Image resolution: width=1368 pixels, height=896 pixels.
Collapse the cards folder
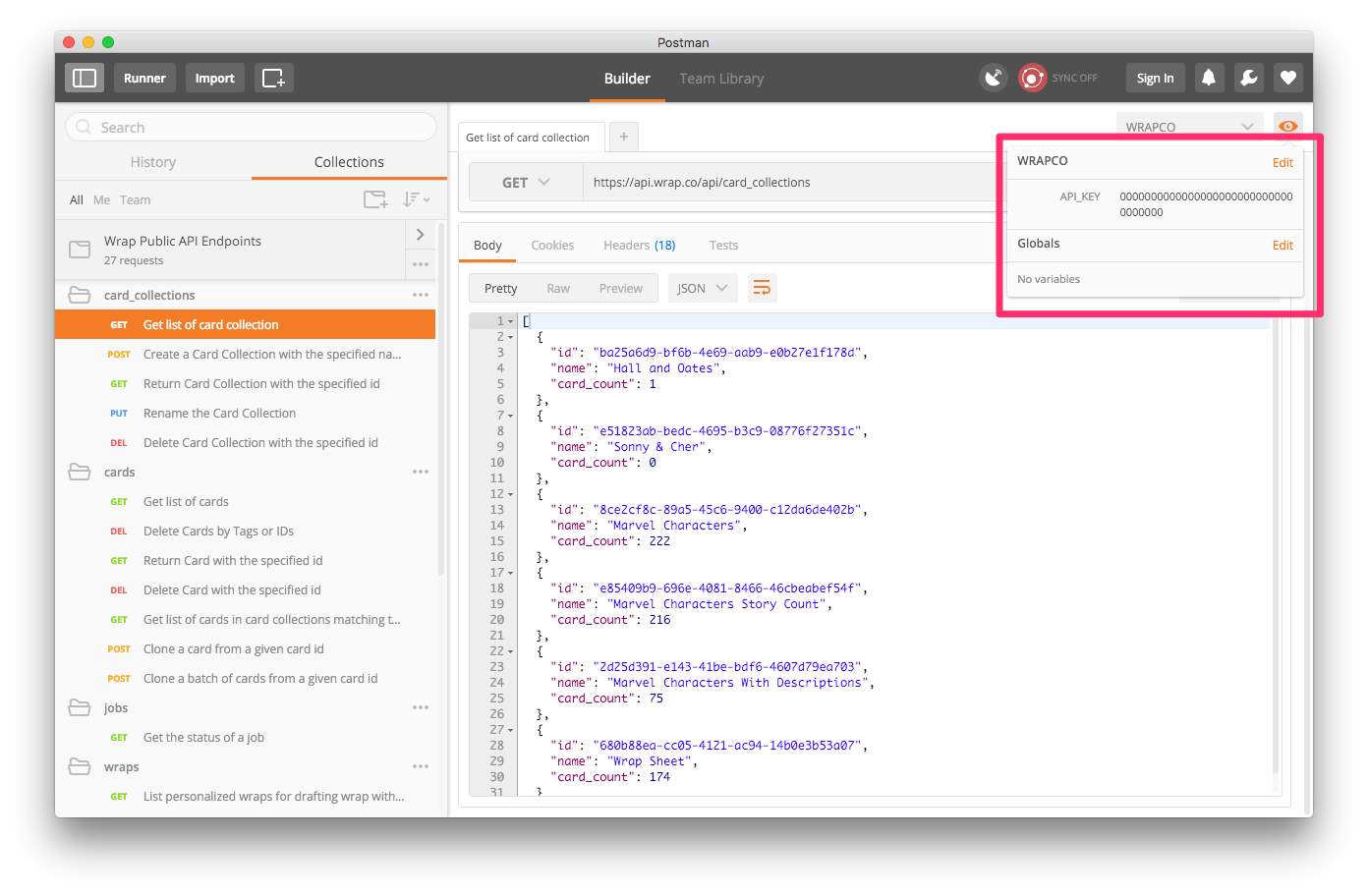(x=80, y=472)
